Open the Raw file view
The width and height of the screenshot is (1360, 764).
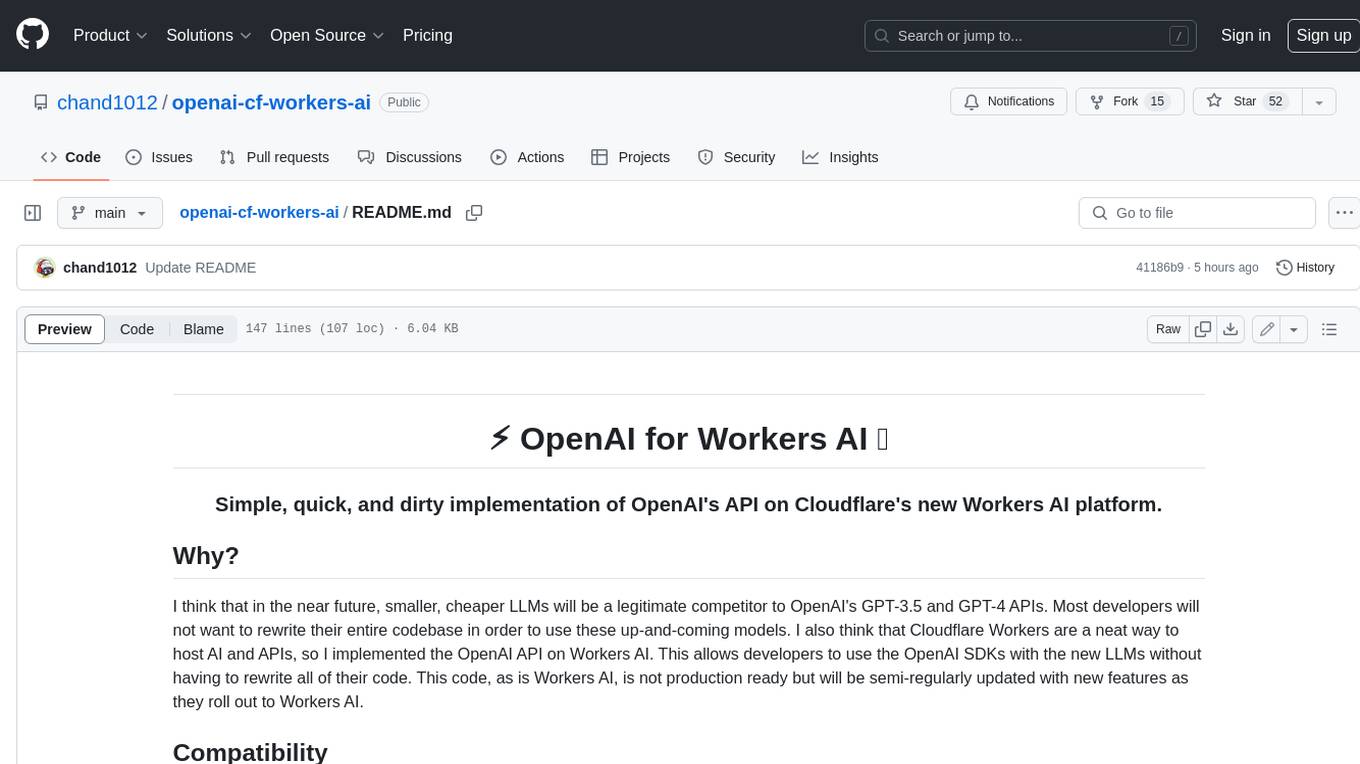[x=1168, y=329]
